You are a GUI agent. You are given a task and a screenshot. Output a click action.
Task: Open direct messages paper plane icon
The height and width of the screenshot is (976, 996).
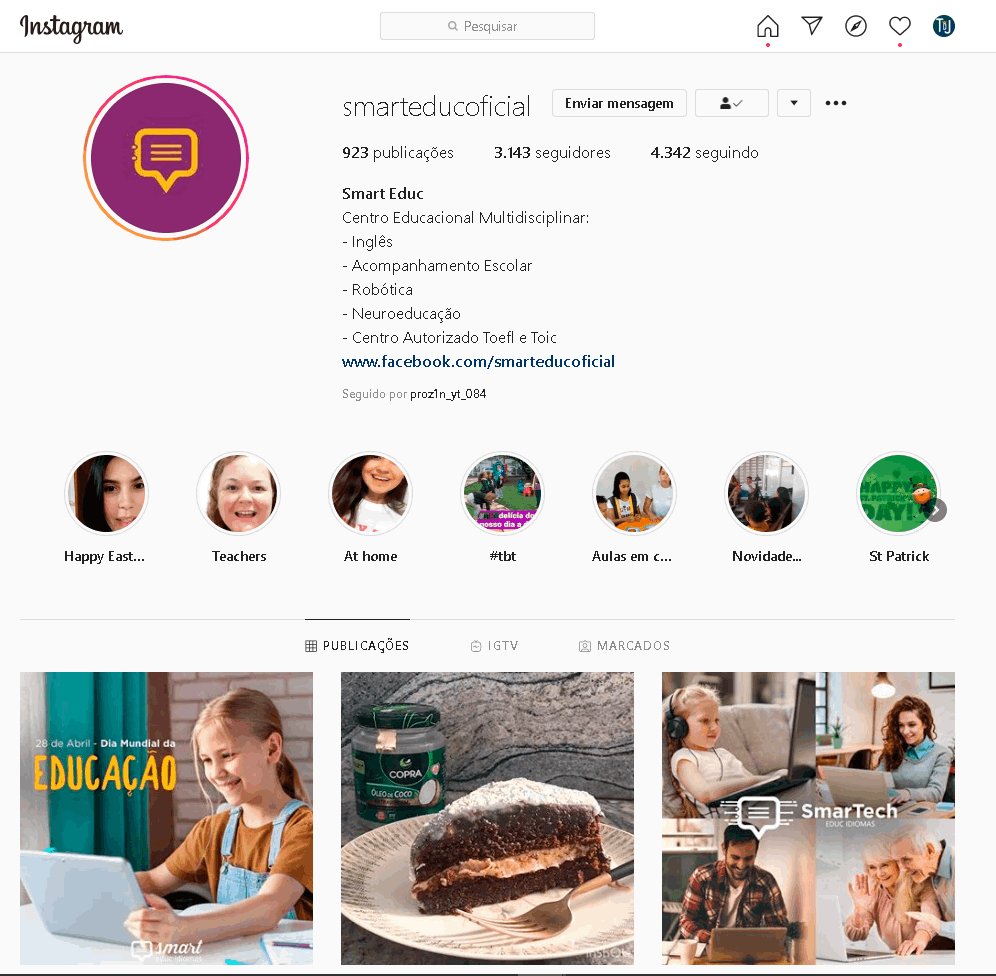point(812,26)
